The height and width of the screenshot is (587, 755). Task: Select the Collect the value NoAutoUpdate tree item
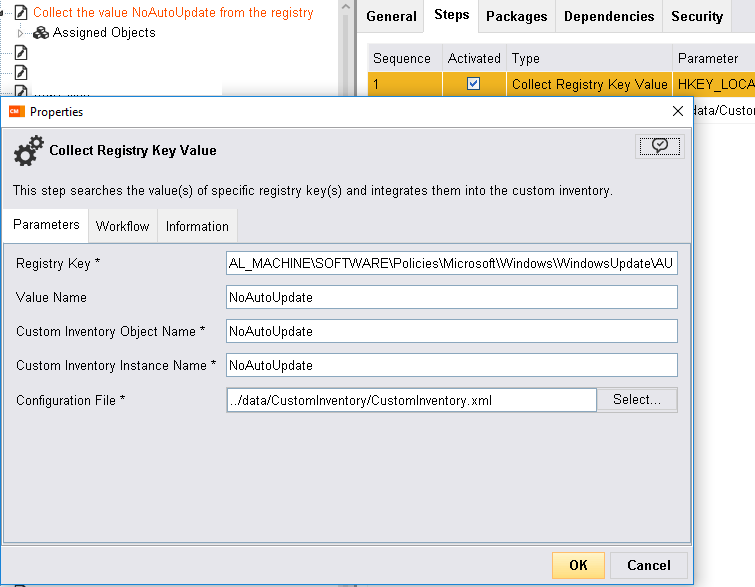[x=173, y=13]
